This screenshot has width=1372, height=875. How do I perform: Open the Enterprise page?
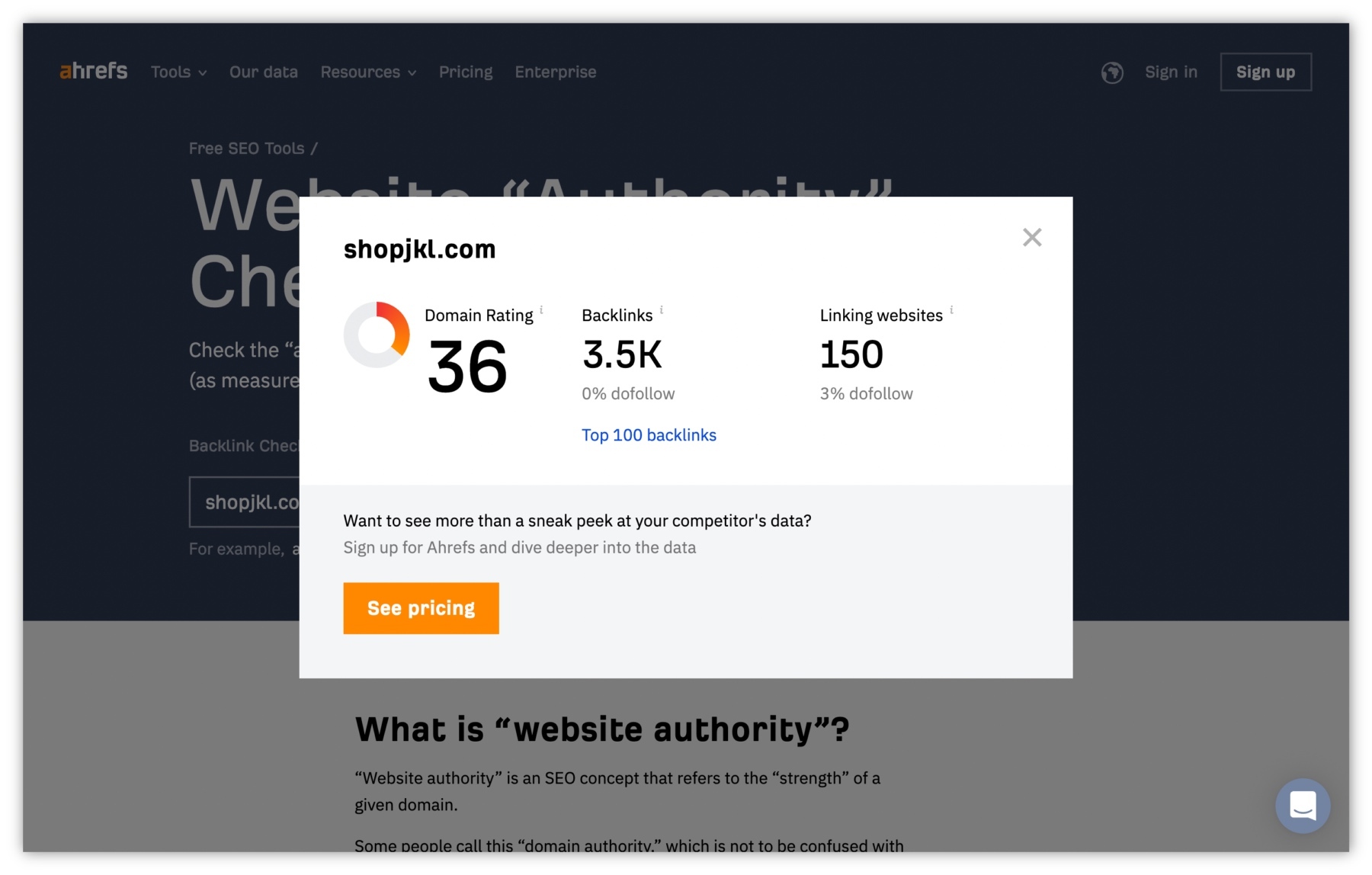point(556,72)
